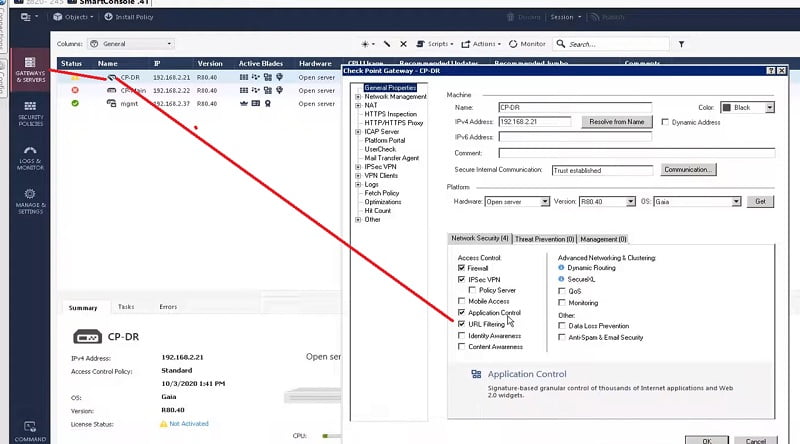The height and width of the screenshot is (444, 800).
Task: Open the Errors tab
Action: click(168, 307)
